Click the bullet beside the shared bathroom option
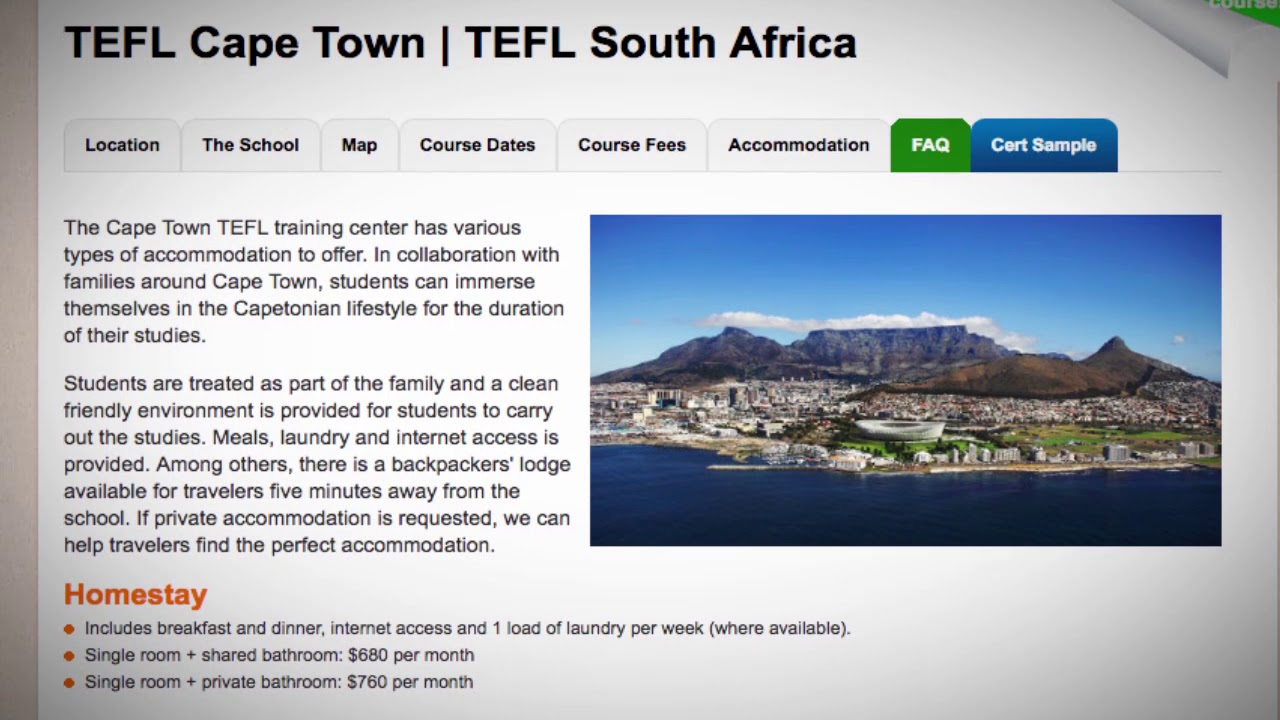Screen dimensions: 1280x720 [x=69, y=656]
